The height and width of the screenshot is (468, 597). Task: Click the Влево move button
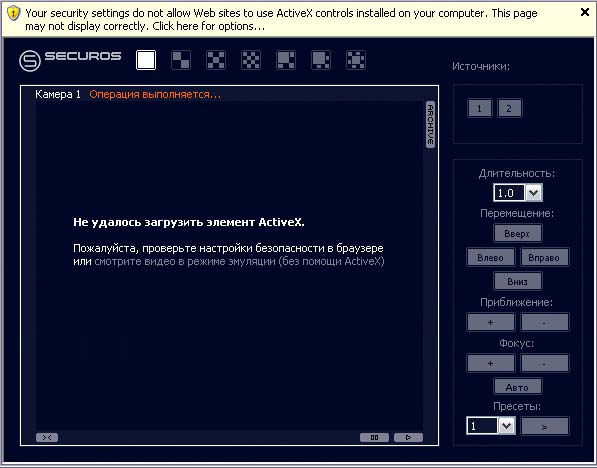[490, 257]
